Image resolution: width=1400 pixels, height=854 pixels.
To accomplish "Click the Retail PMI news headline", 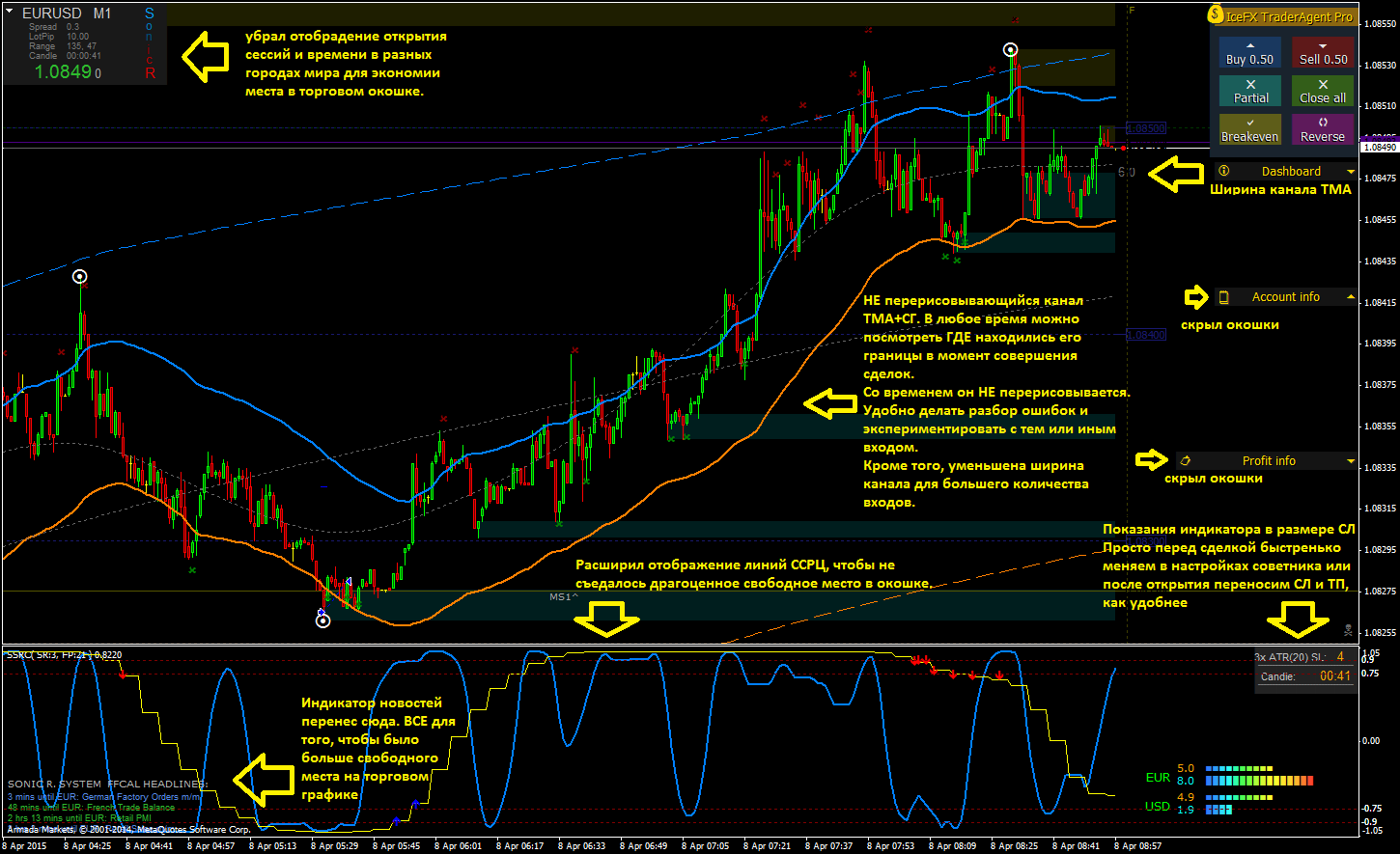I will pos(79,818).
